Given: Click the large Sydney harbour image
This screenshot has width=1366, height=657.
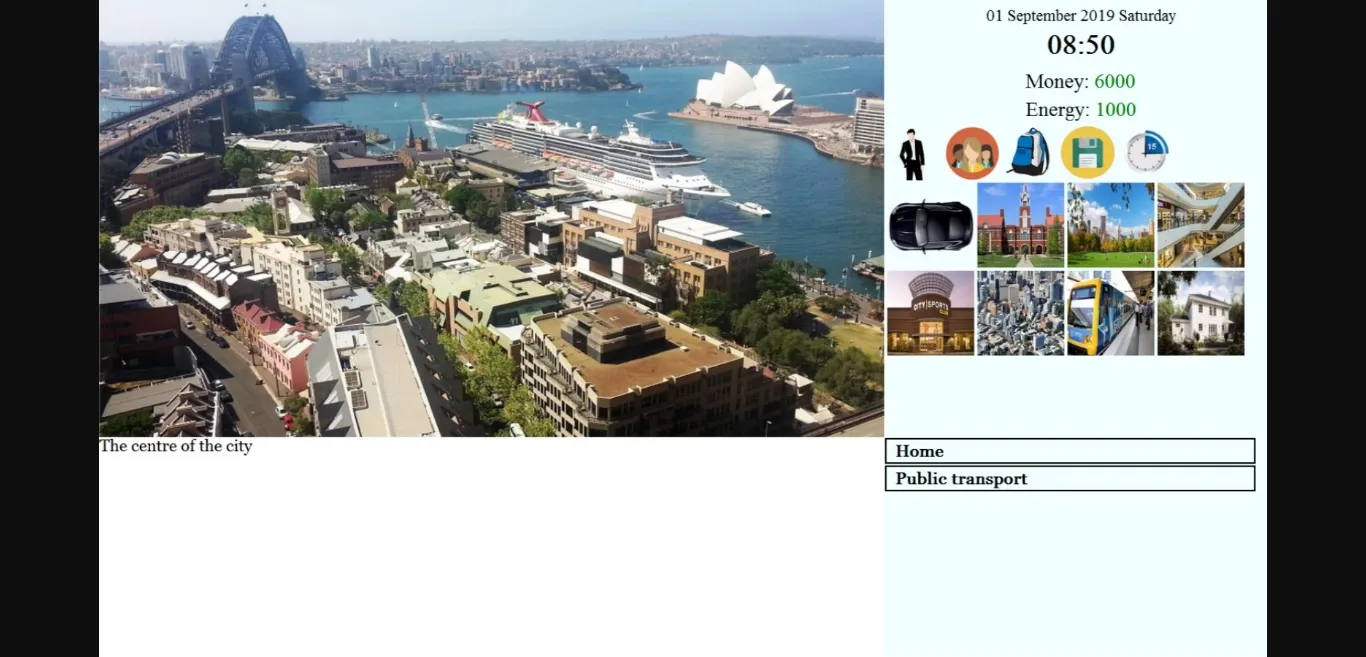Looking at the screenshot, I should [491, 218].
